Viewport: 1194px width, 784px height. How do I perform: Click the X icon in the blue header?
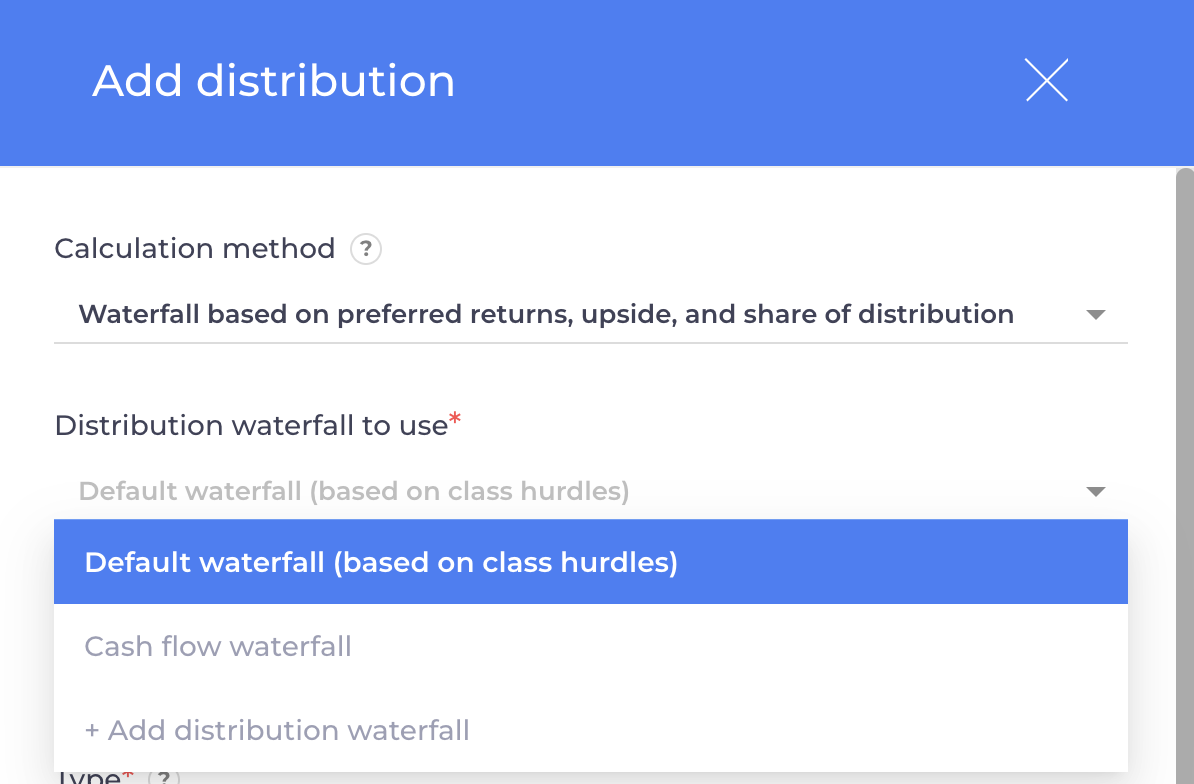click(x=1046, y=81)
